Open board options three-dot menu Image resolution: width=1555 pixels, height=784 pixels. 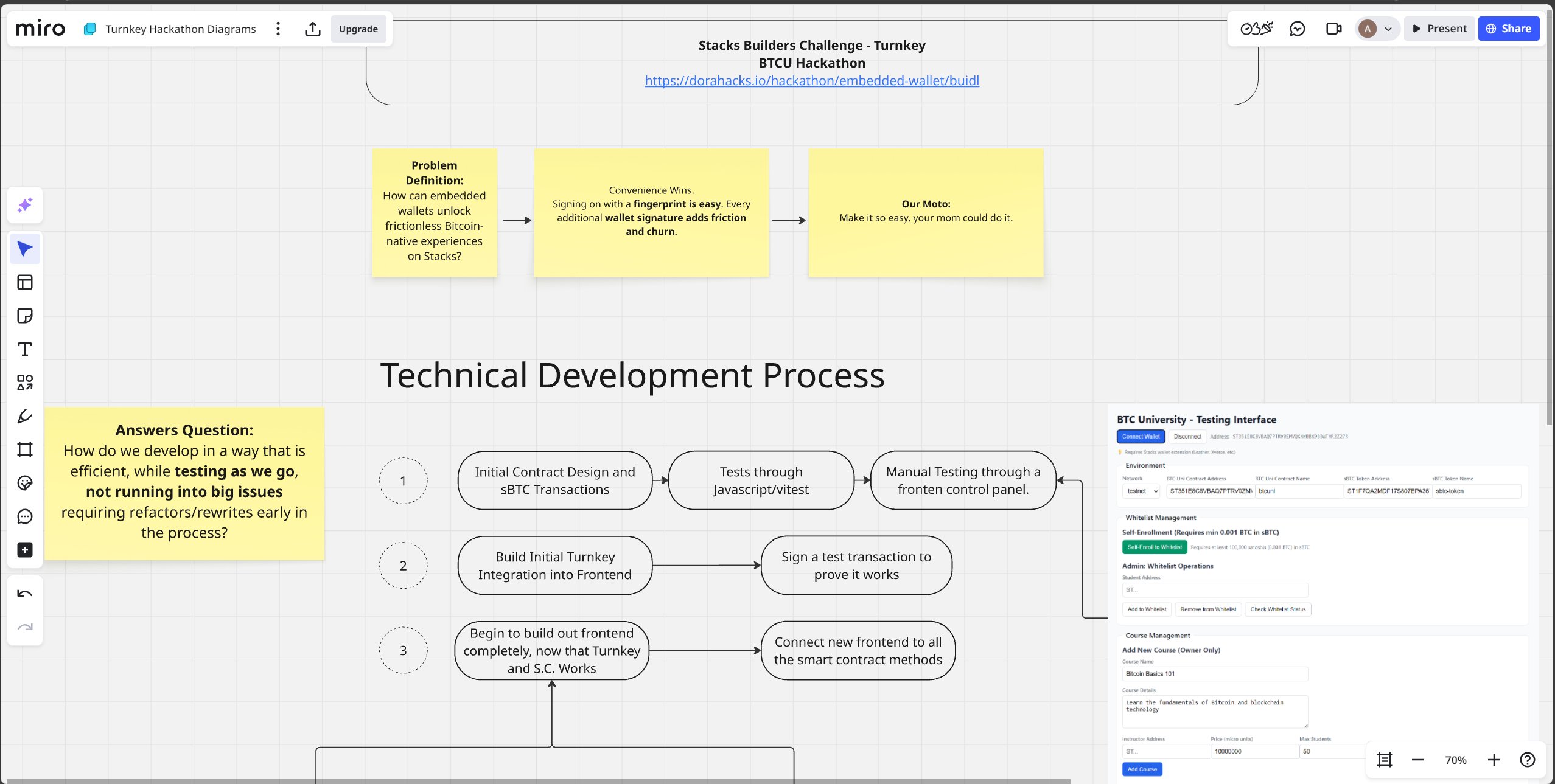(278, 29)
